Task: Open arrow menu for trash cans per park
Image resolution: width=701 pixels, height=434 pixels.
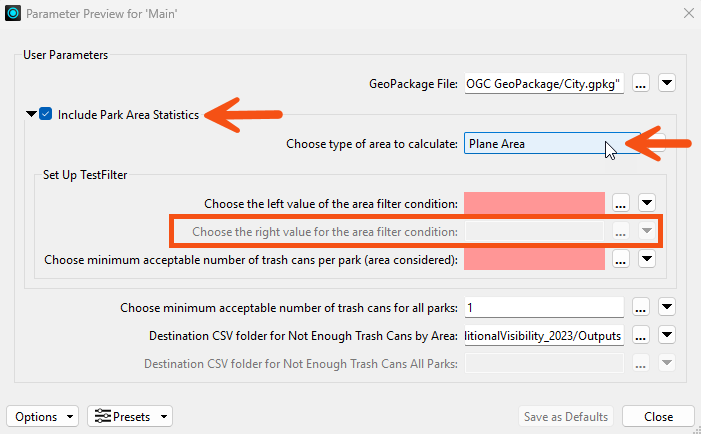Action: pos(646,259)
